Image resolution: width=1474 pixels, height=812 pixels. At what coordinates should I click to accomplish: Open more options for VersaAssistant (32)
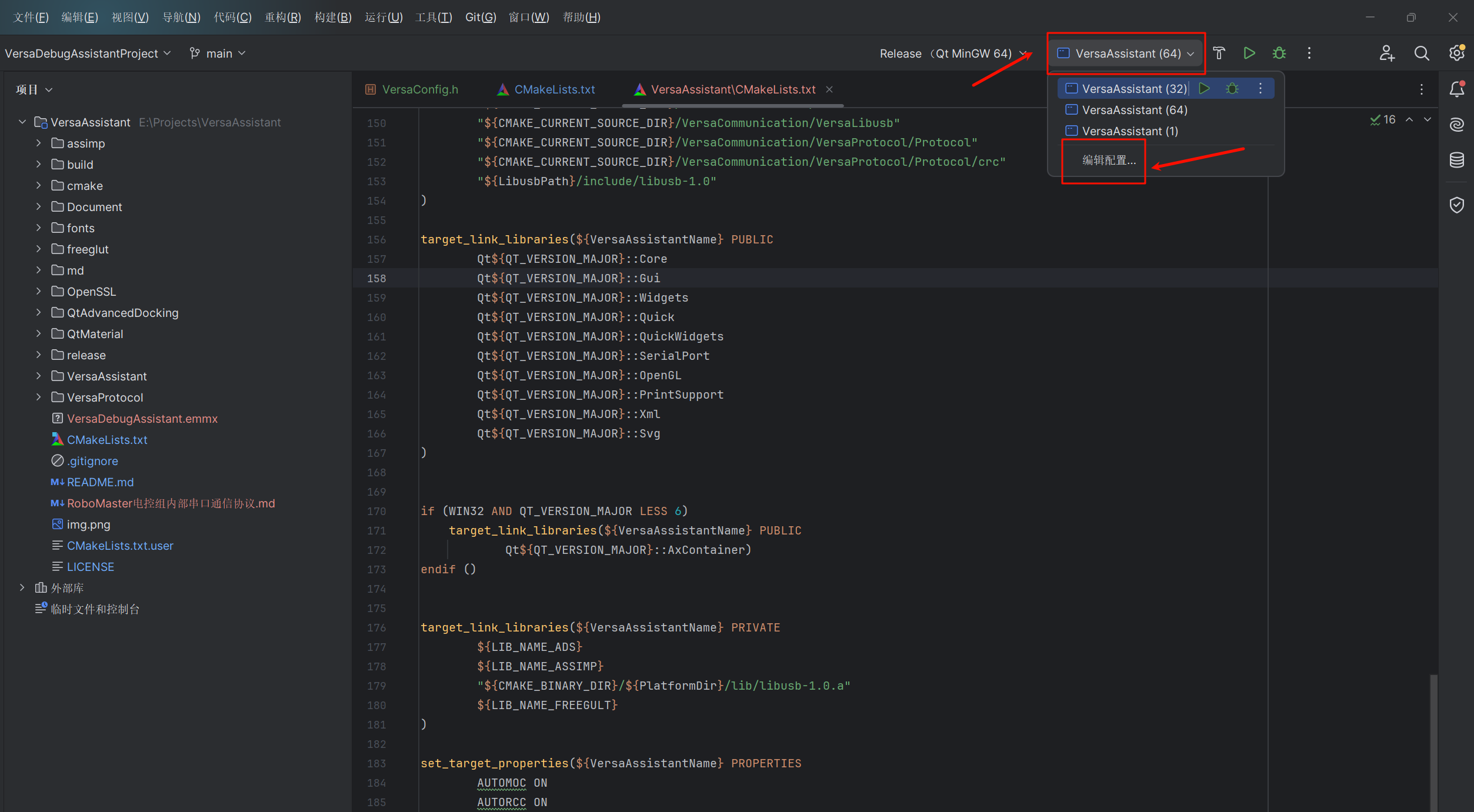1260,89
